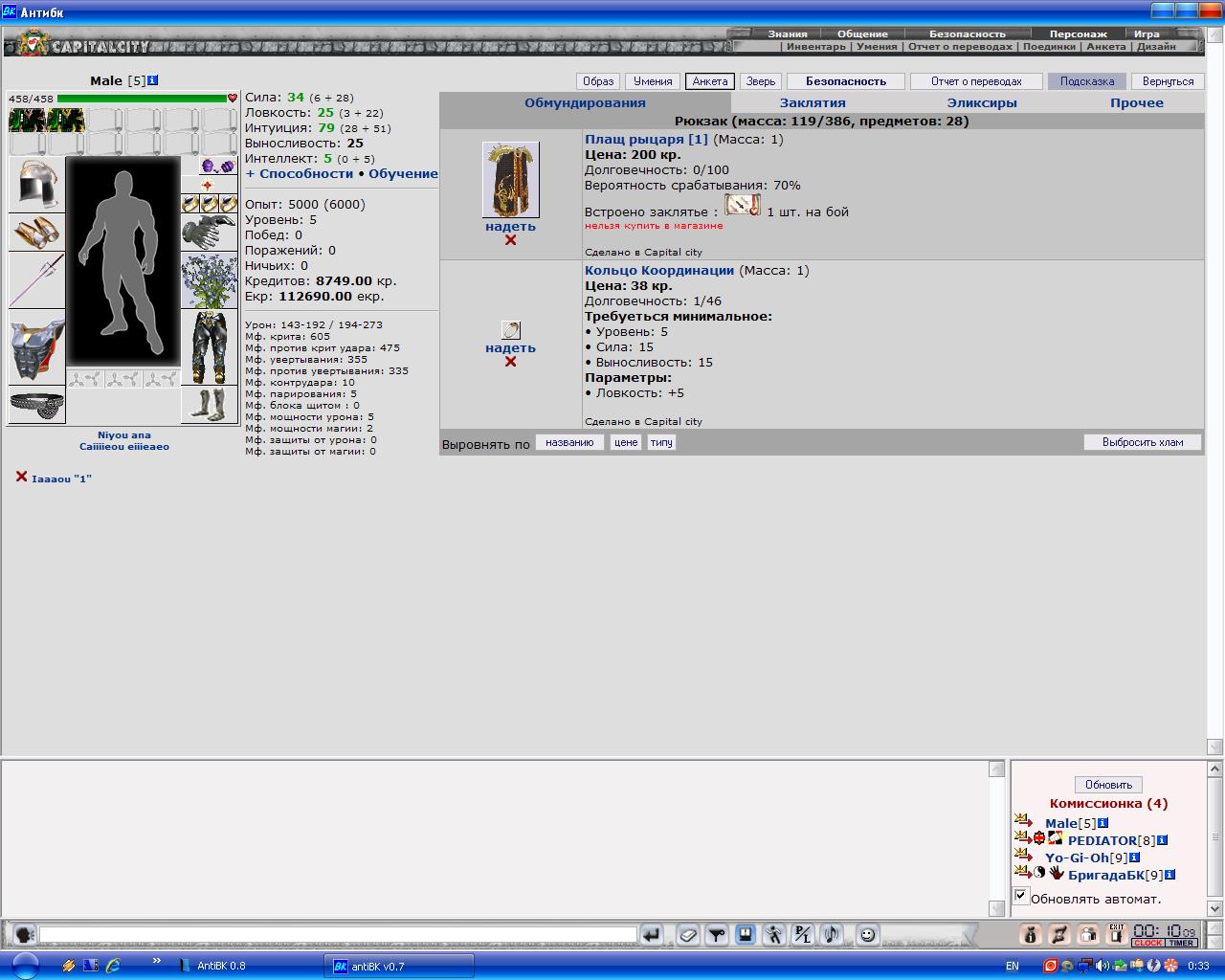Click the Обновить button in user list
Screen dimensions: 1225x980
1108,785
